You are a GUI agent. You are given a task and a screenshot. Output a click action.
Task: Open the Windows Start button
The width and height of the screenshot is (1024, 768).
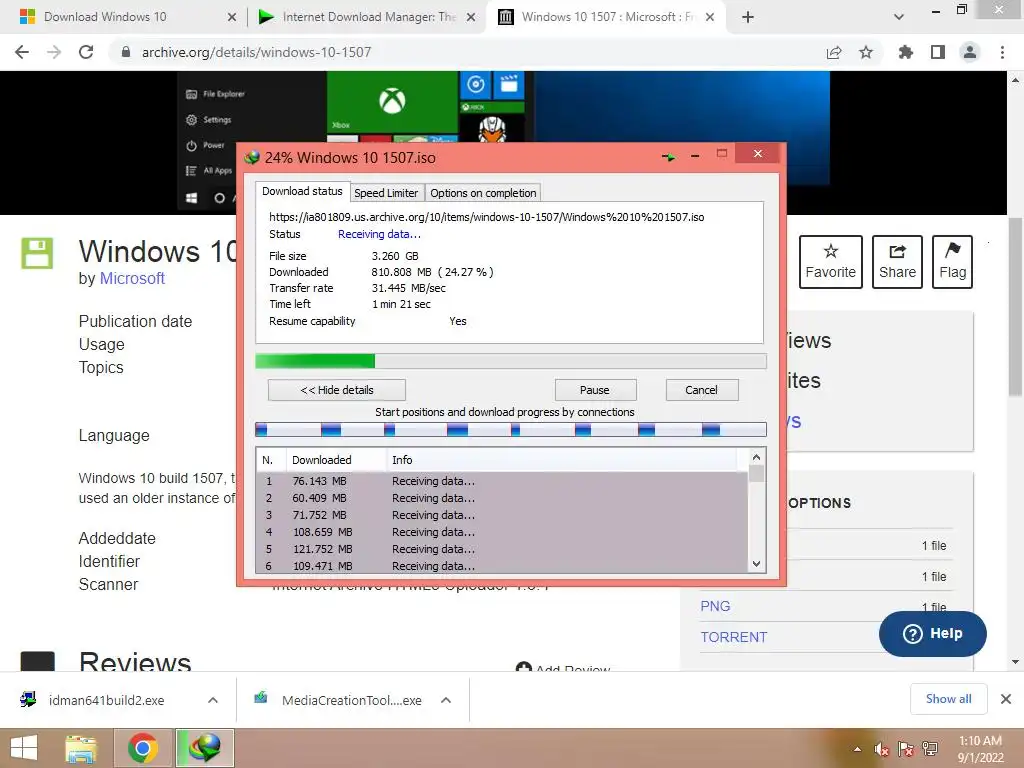click(x=24, y=748)
